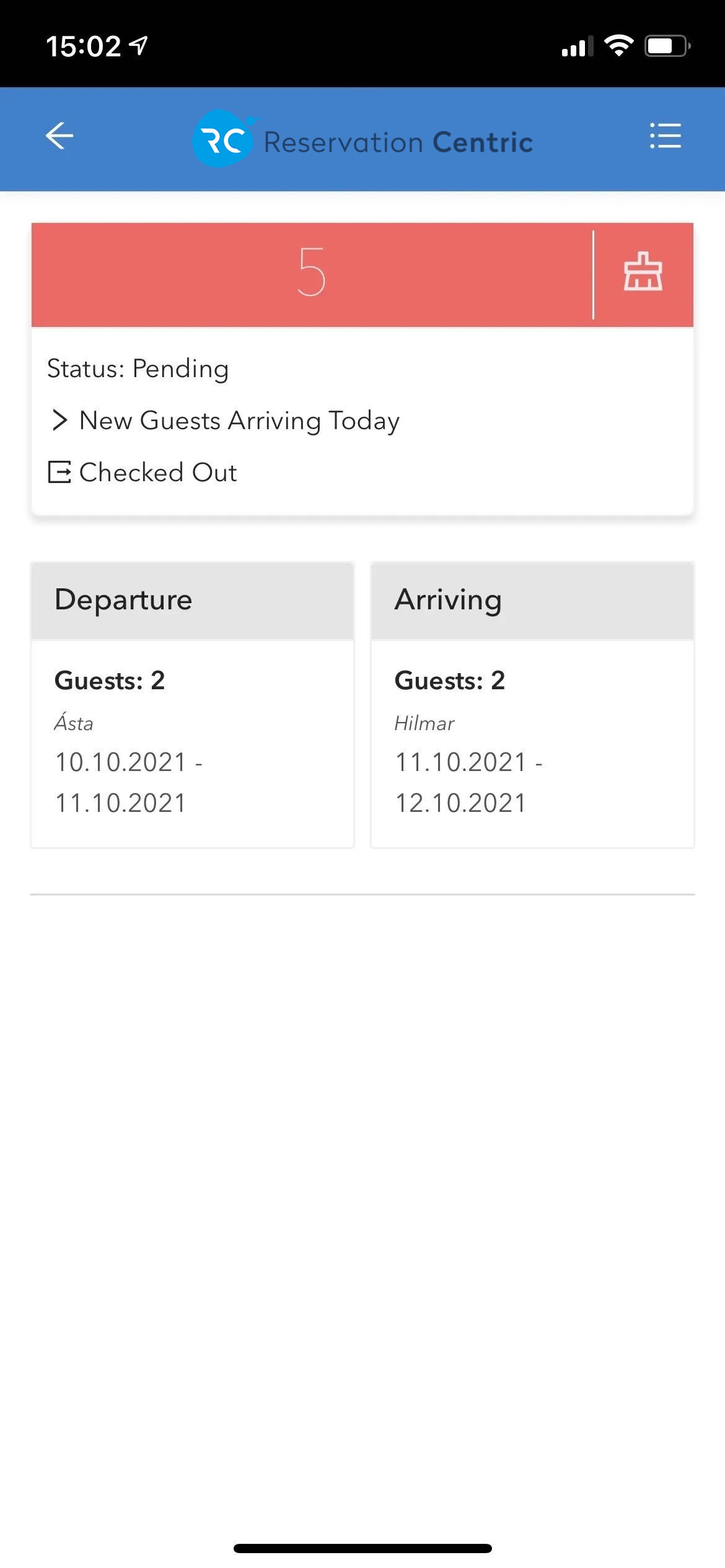Screen dimensions: 725x1568
Task: Open the list menu icon
Action: 666,136
